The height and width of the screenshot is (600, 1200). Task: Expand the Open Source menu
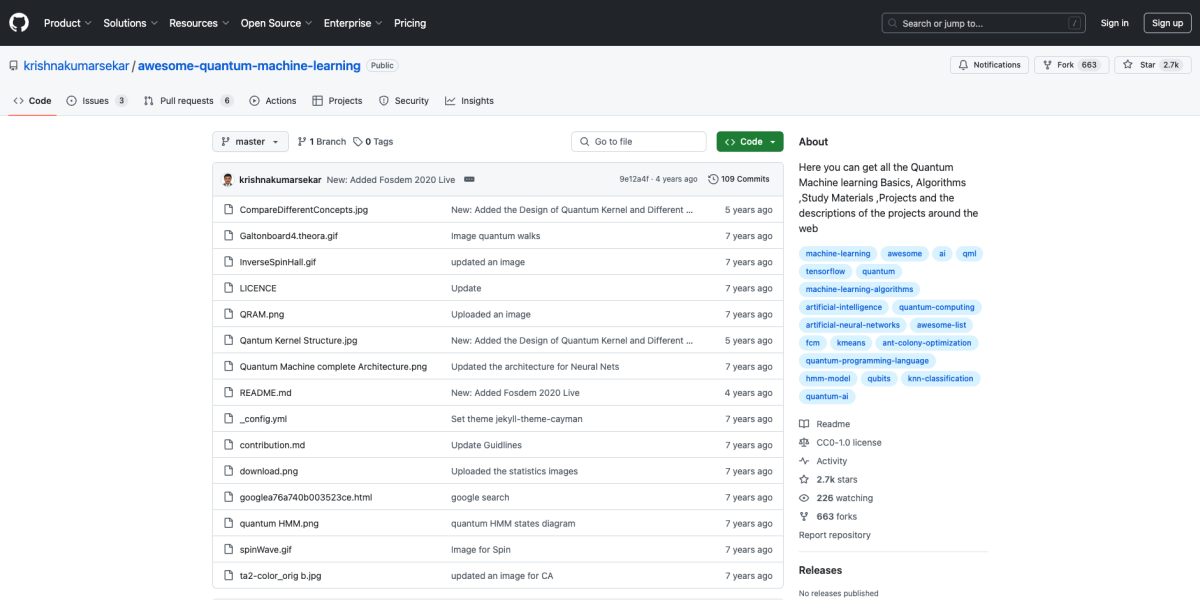(x=276, y=23)
